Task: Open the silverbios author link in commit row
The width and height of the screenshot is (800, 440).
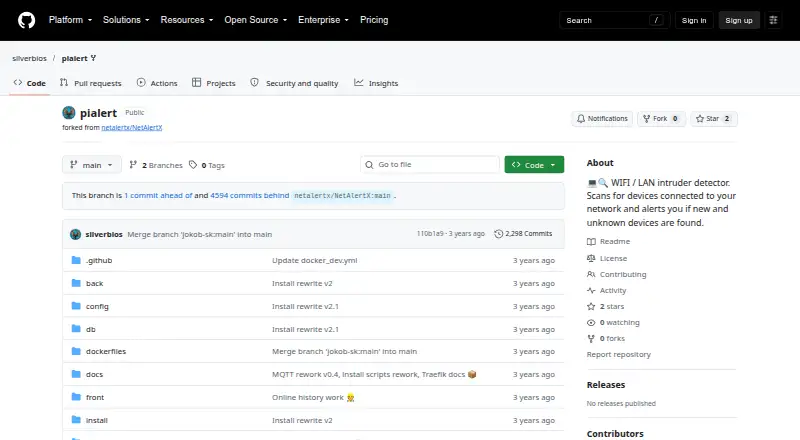Action: tap(104, 234)
